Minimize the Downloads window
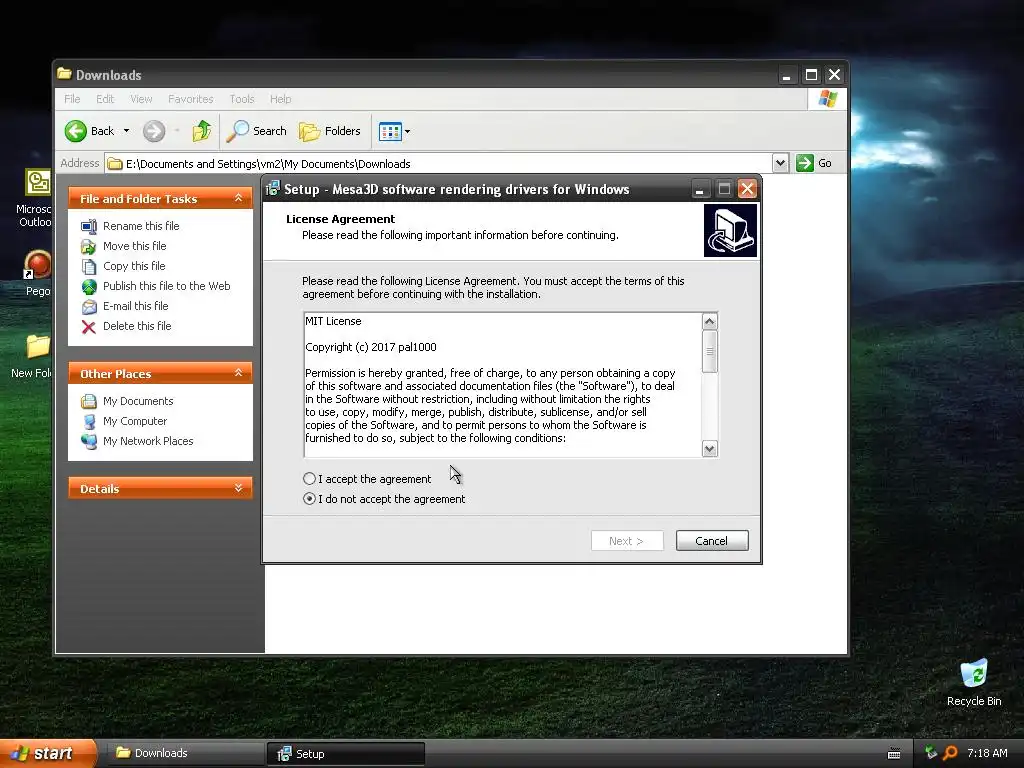 787,75
